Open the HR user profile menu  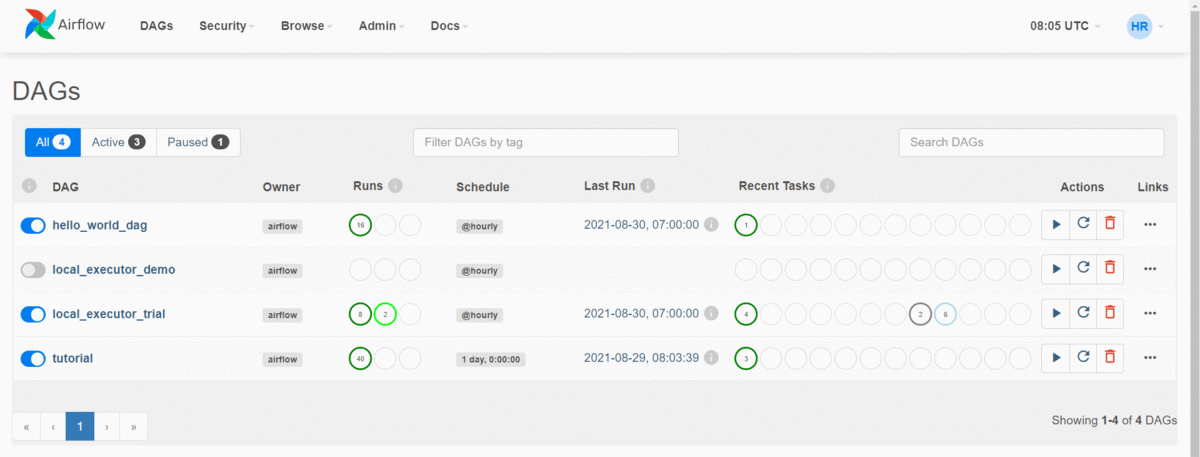(1145, 26)
